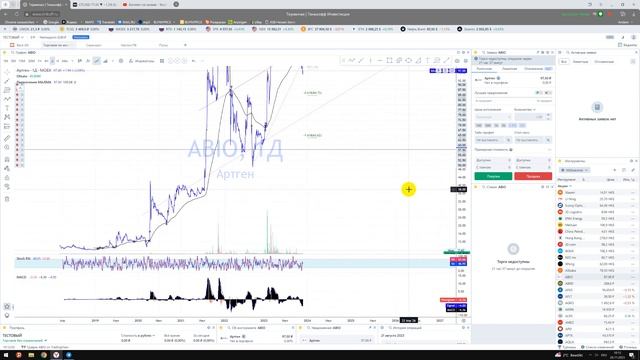Screen dimensions: 640x360
Task: Open the Виджеты widgets button
Action: pos(628,45)
